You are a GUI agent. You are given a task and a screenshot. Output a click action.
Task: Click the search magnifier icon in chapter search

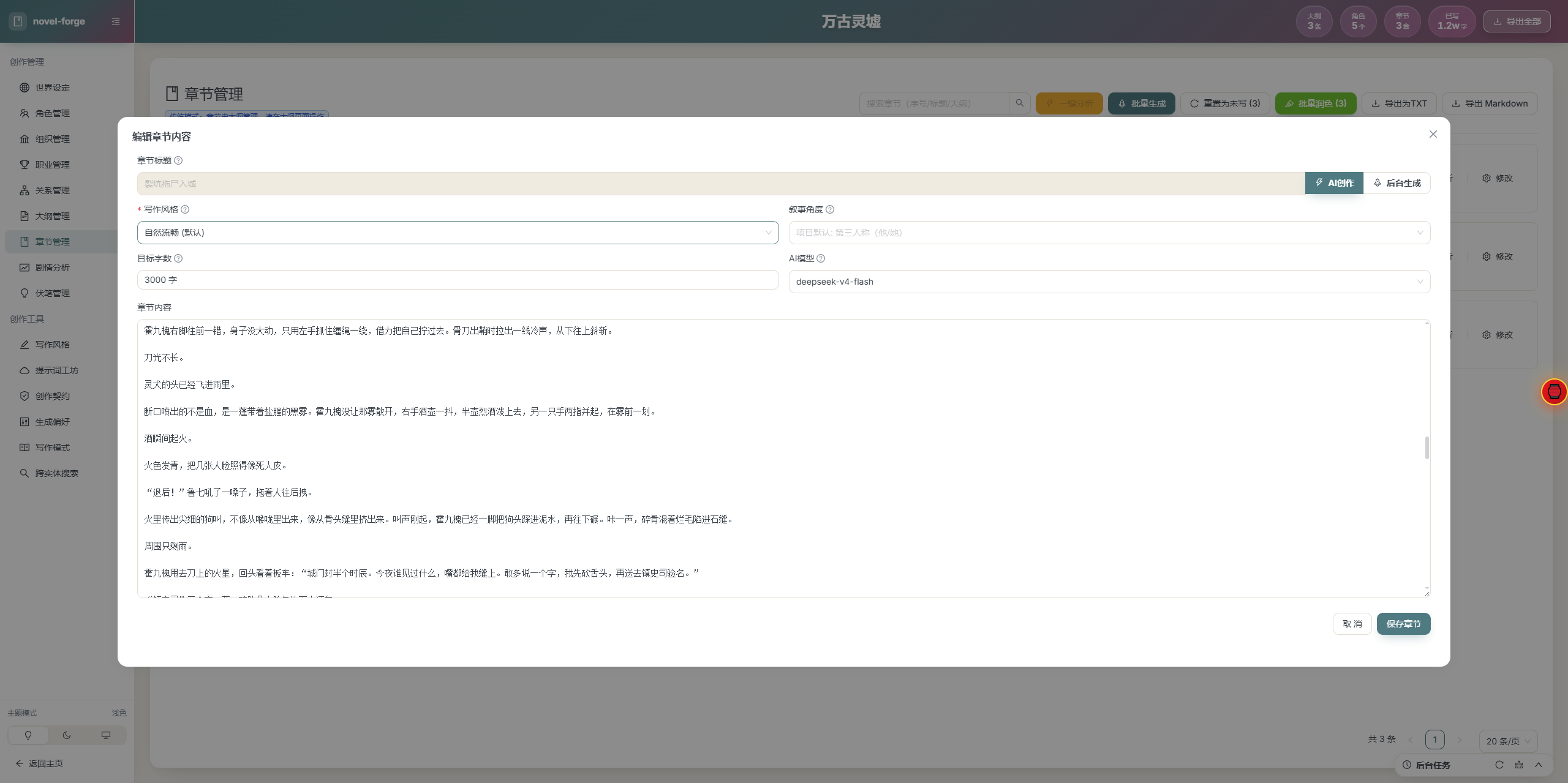pos(1020,103)
